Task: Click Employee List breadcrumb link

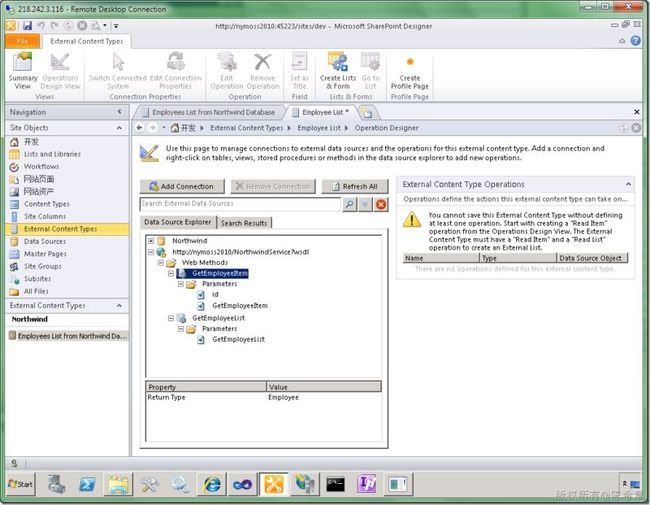Action: click(x=319, y=128)
